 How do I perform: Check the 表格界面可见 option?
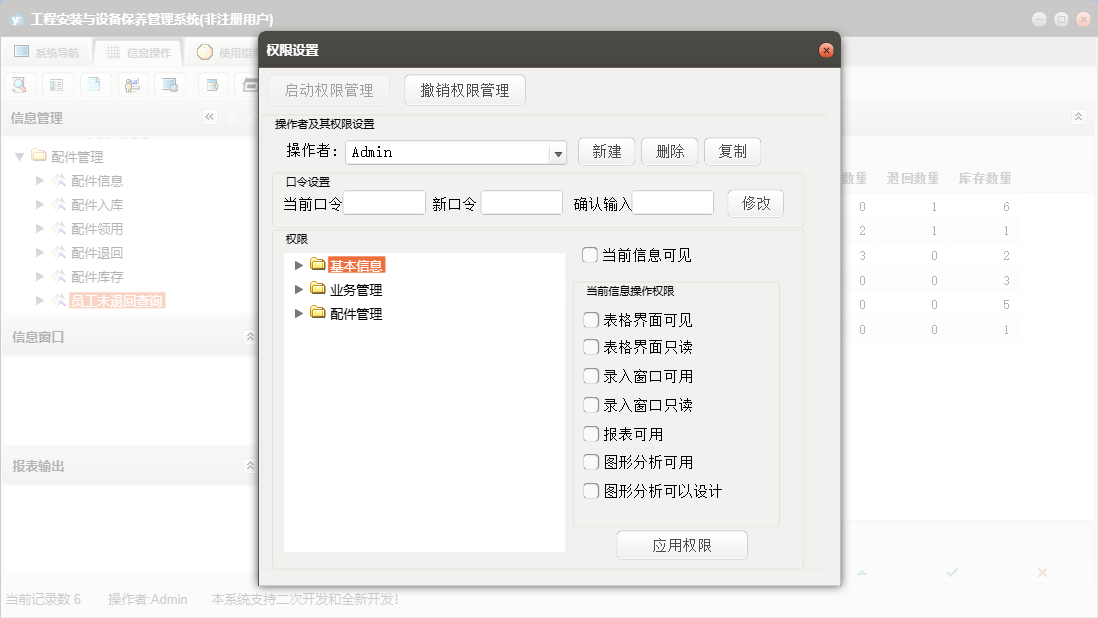591,320
